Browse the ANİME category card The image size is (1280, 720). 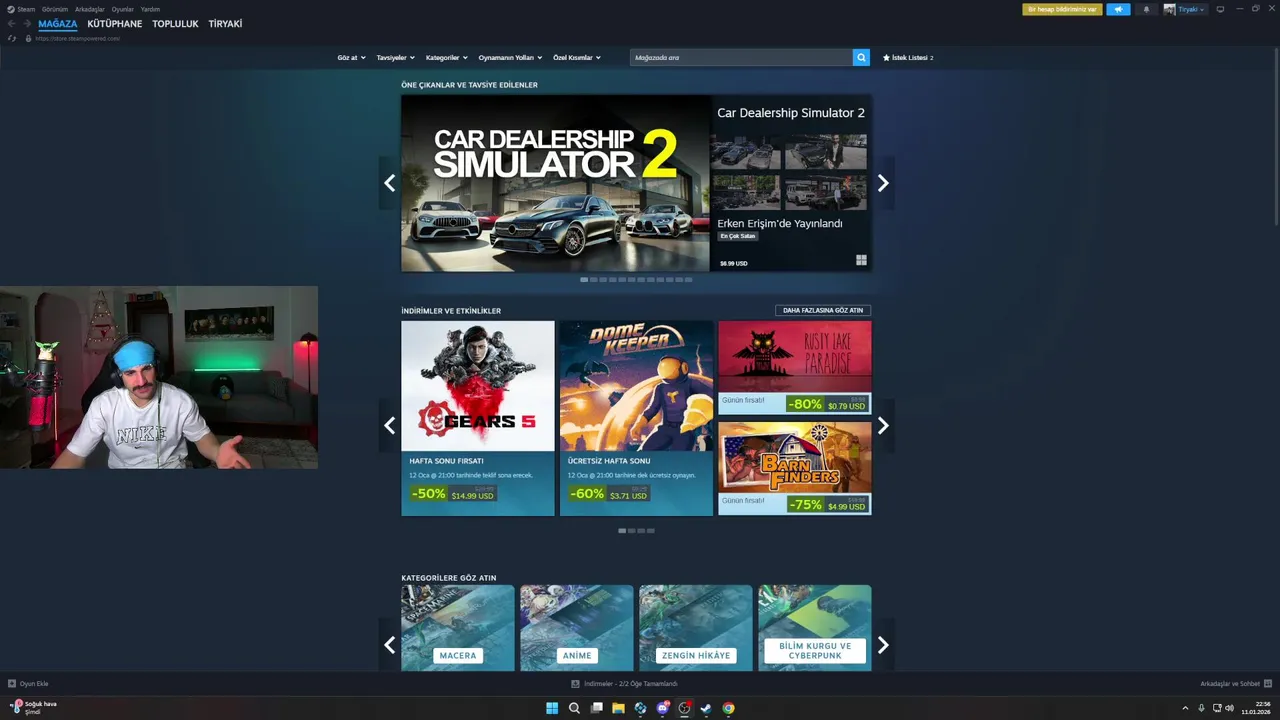tap(577, 628)
